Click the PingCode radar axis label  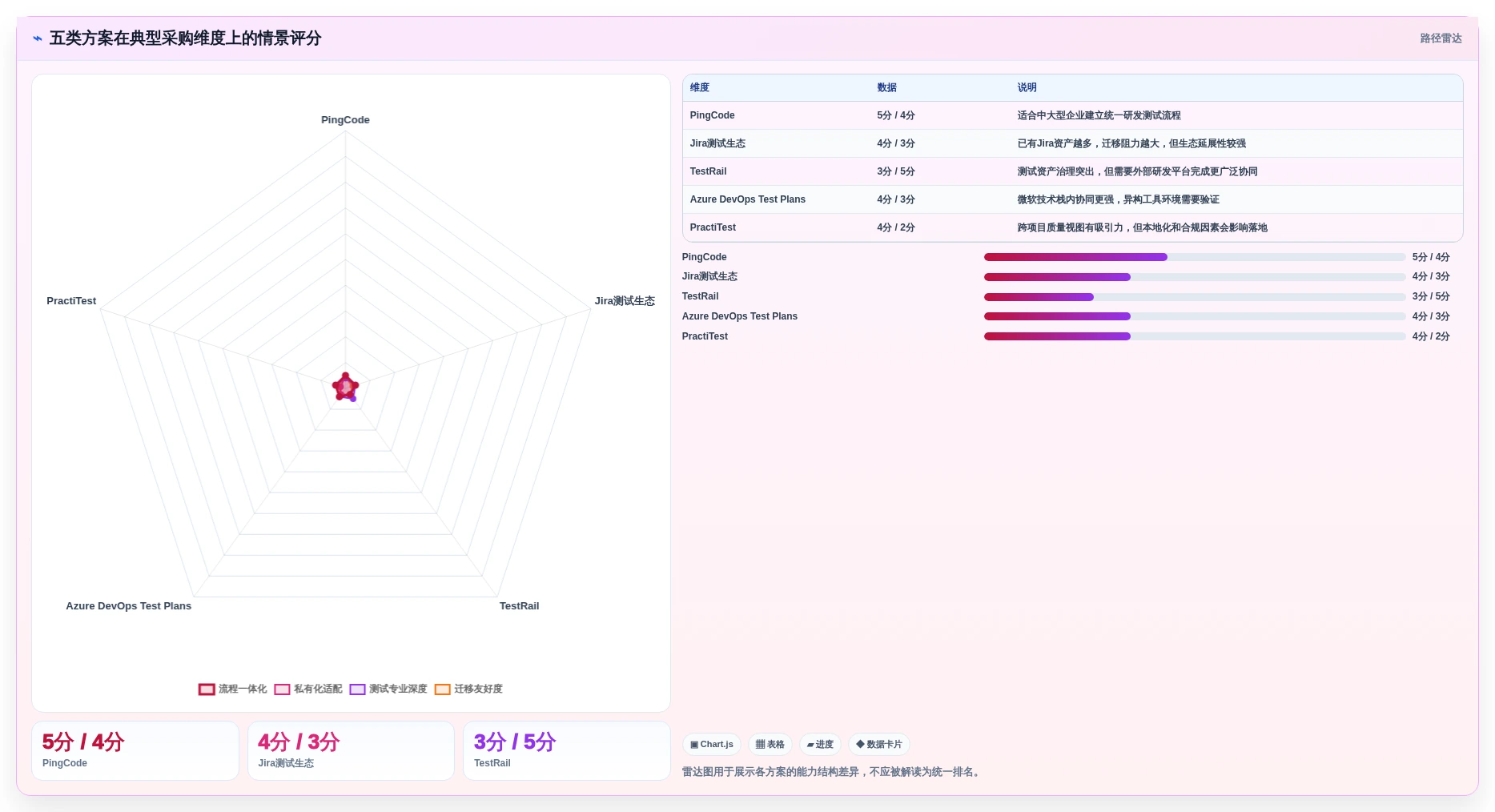coord(345,120)
